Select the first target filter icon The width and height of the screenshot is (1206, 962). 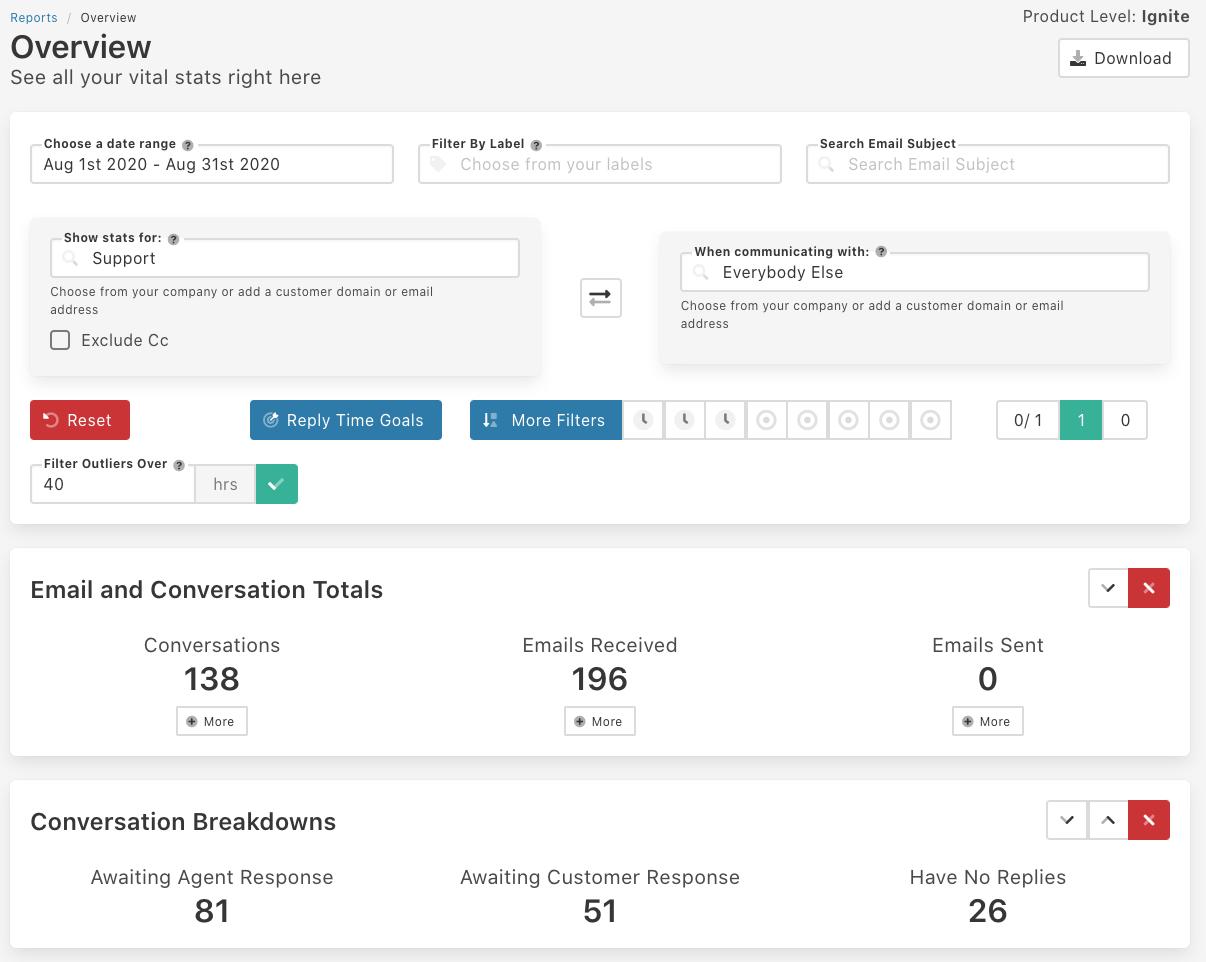(766, 420)
